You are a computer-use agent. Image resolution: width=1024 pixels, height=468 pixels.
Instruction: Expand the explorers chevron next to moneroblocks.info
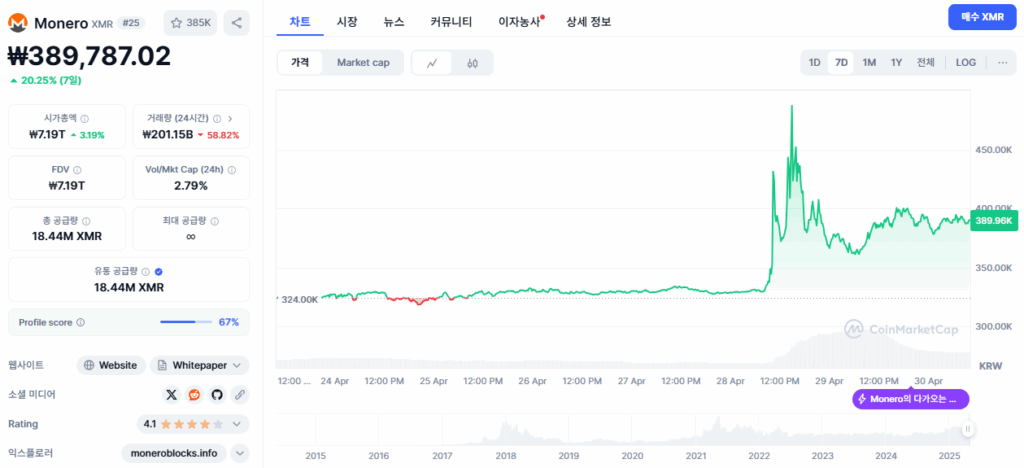pyautogui.click(x=240, y=453)
